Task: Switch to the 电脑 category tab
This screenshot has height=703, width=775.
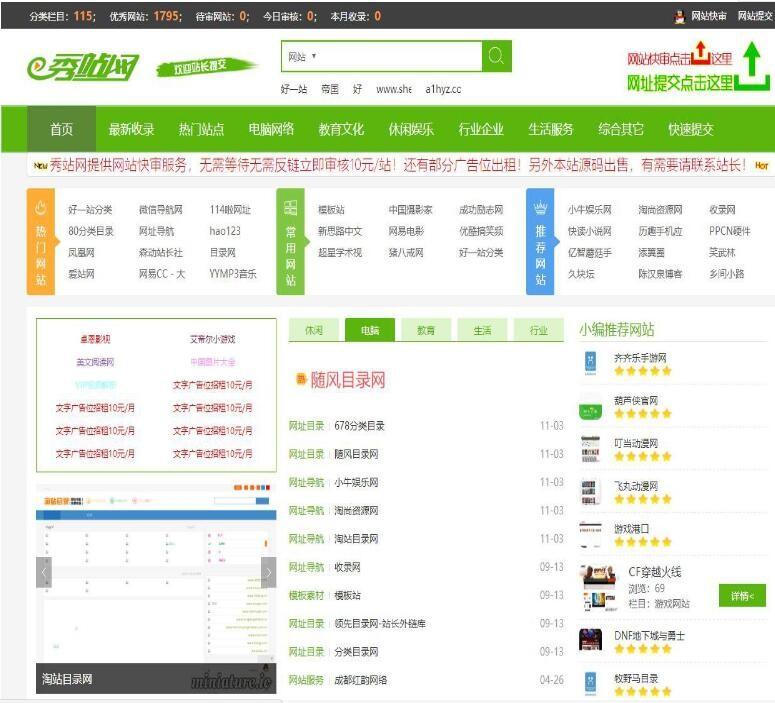Action: pos(370,330)
